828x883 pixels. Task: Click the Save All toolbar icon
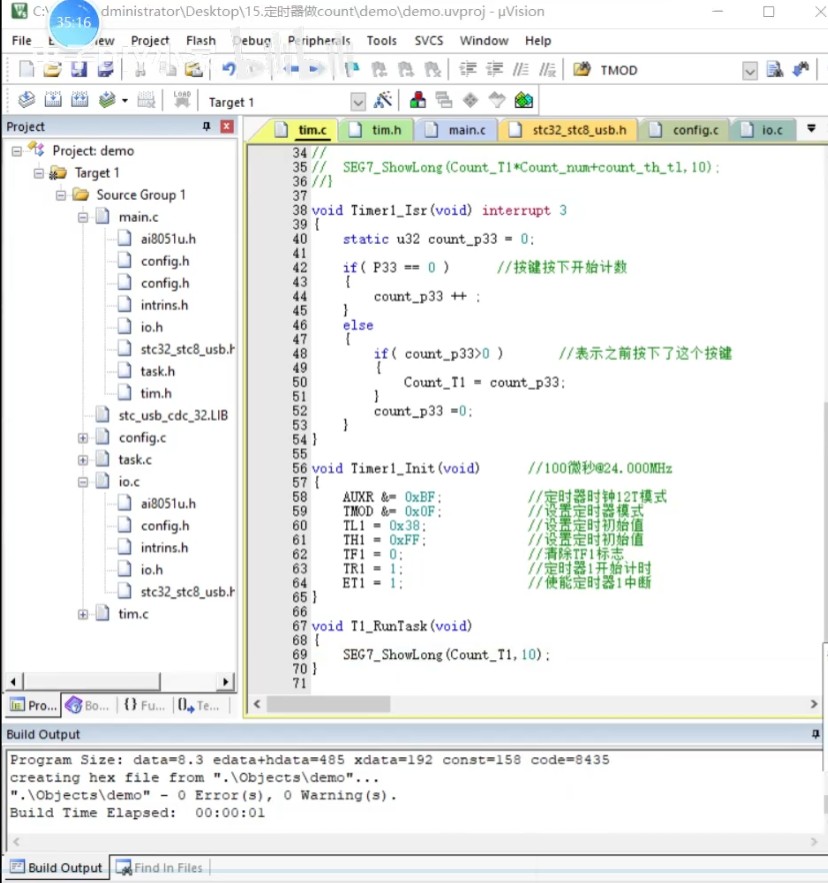pos(105,70)
